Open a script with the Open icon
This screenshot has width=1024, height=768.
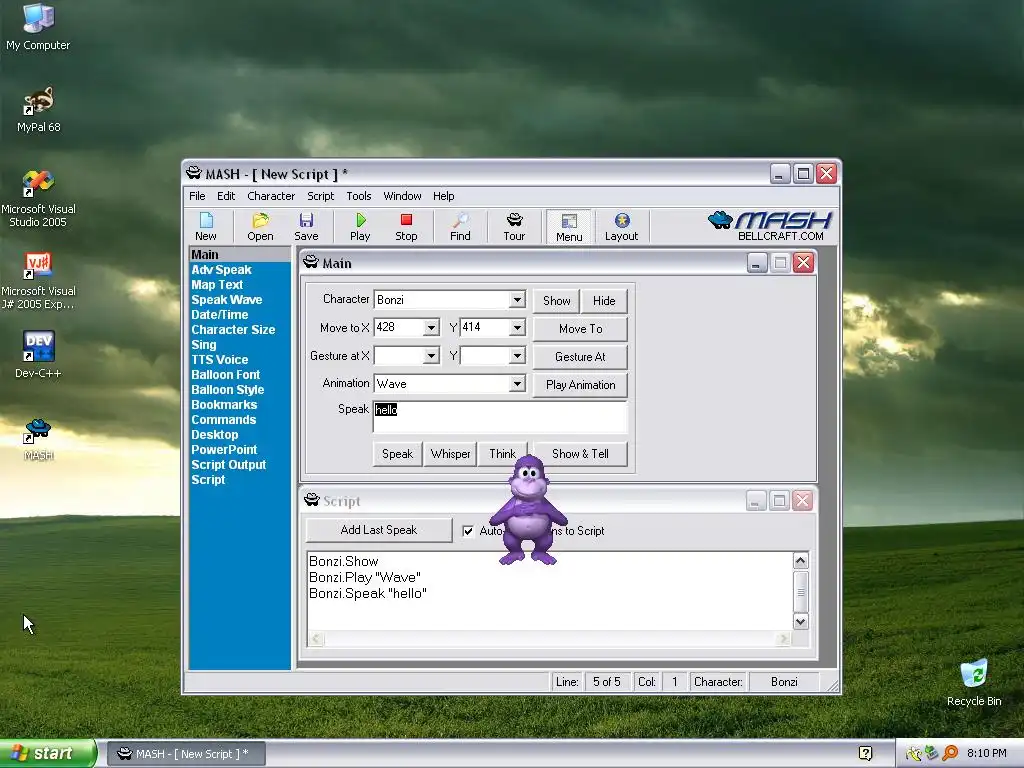point(260,227)
